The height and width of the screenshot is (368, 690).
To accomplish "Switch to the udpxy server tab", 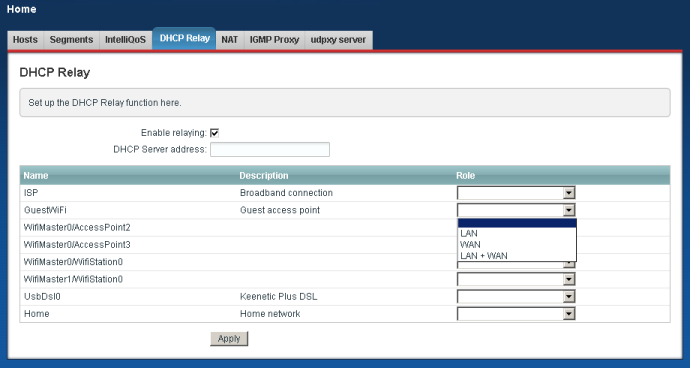I will click(338, 40).
